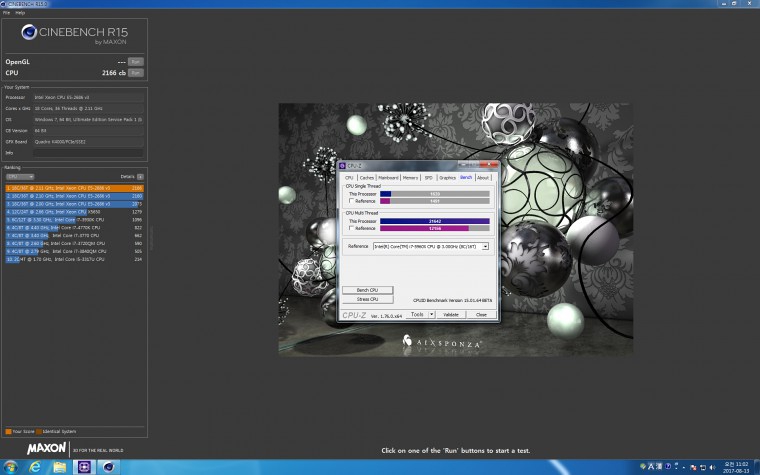The height and width of the screenshot is (475, 760).
Task: Click the Tools button in CPU-Z
Action: 417,314
